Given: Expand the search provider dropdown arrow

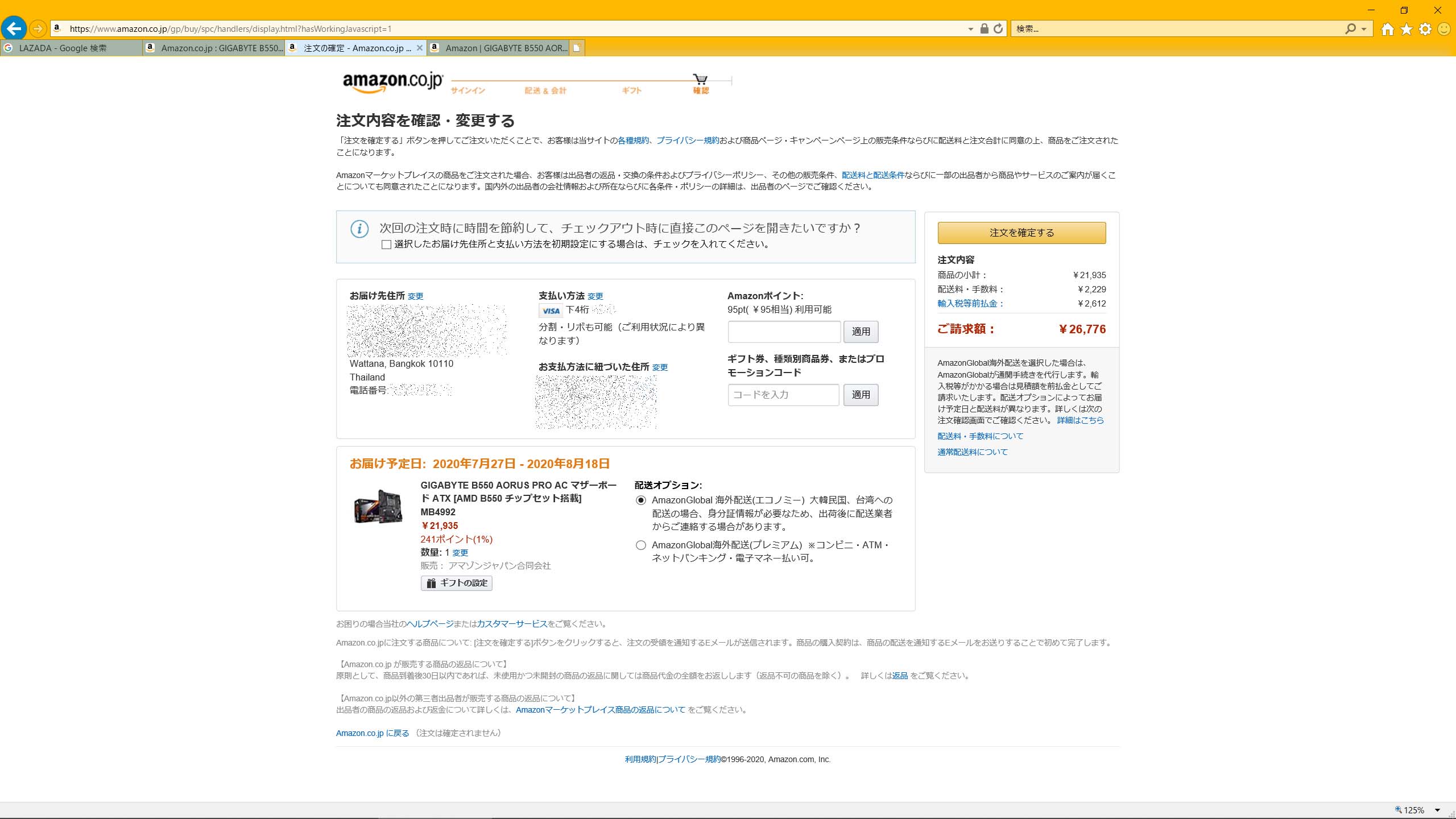Looking at the screenshot, I should click(1364, 29).
